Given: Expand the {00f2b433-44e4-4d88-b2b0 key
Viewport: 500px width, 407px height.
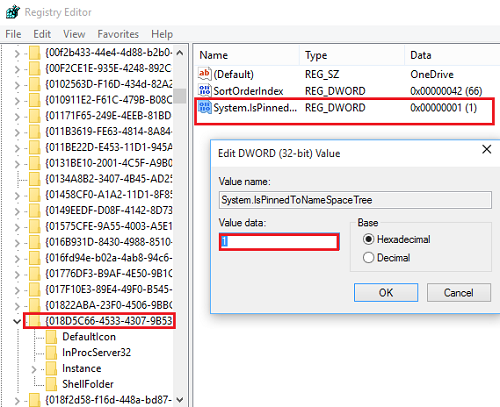Looking at the screenshot, I should coord(17,53).
